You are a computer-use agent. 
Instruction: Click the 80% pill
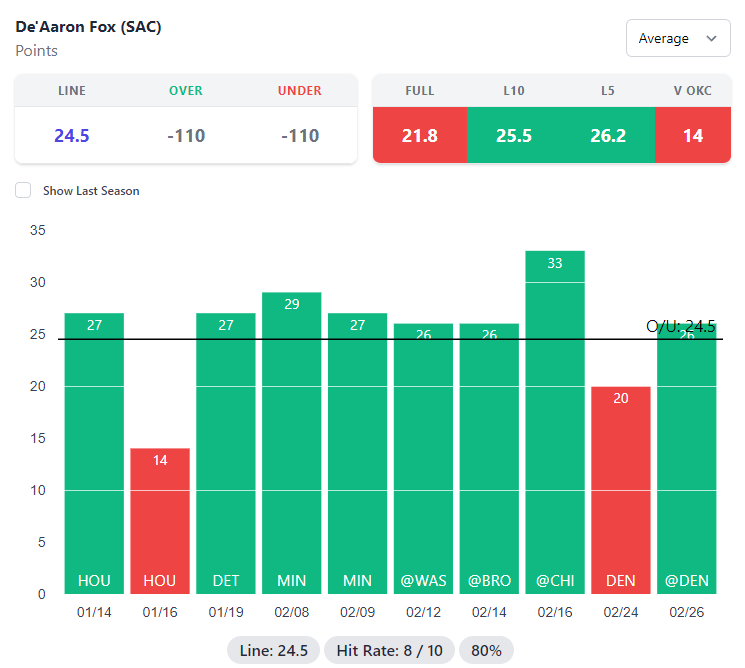(x=486, y=650)
